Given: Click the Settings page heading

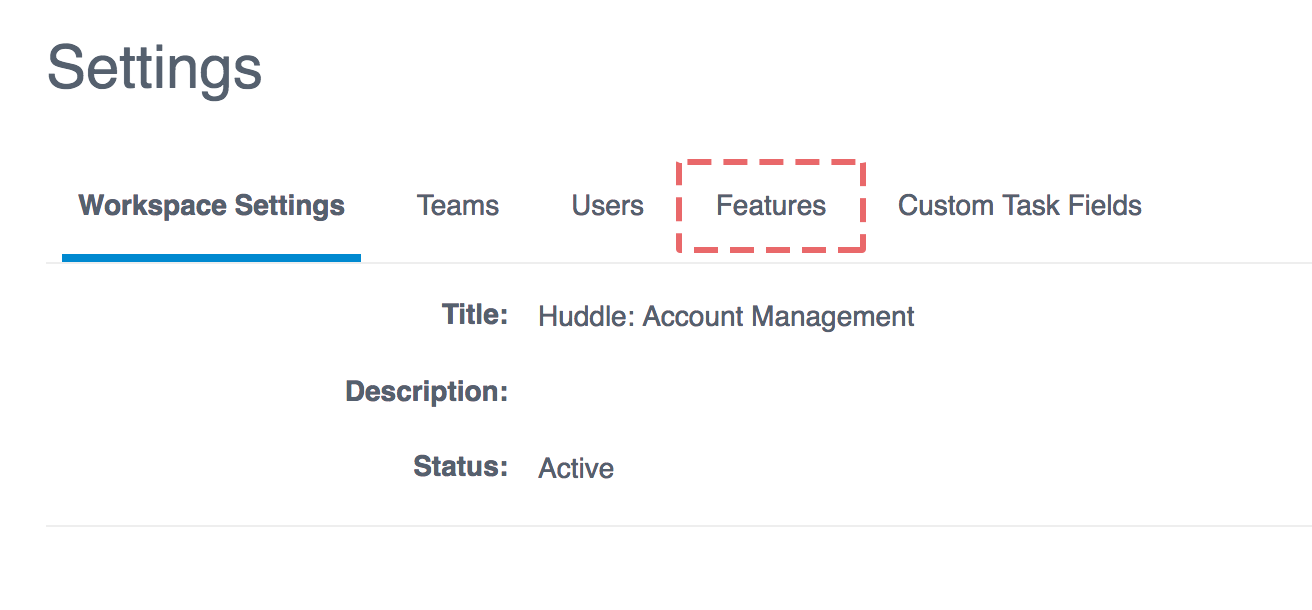Looking at the screenshot, I should [155, 68].
